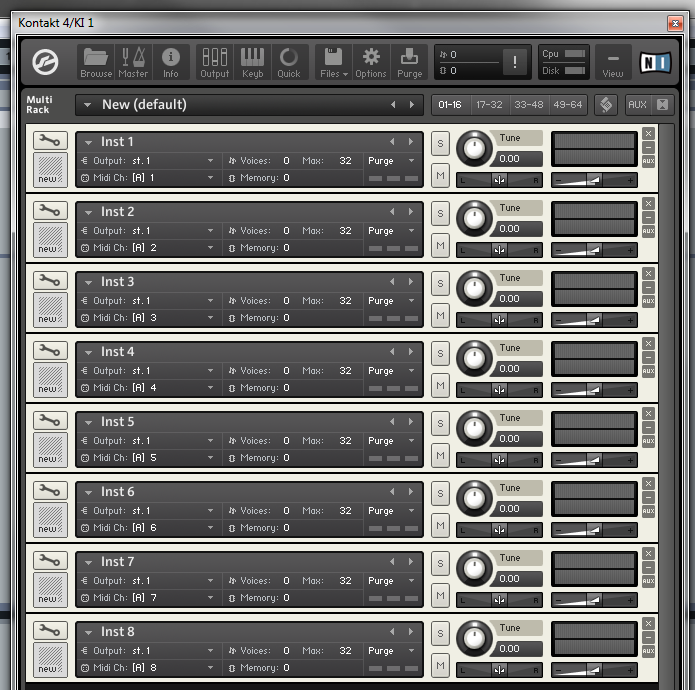Screen dimensions: 695x690
Task: Expand the Inst 4 name dropdown arrow
Action: click(88, 353)
